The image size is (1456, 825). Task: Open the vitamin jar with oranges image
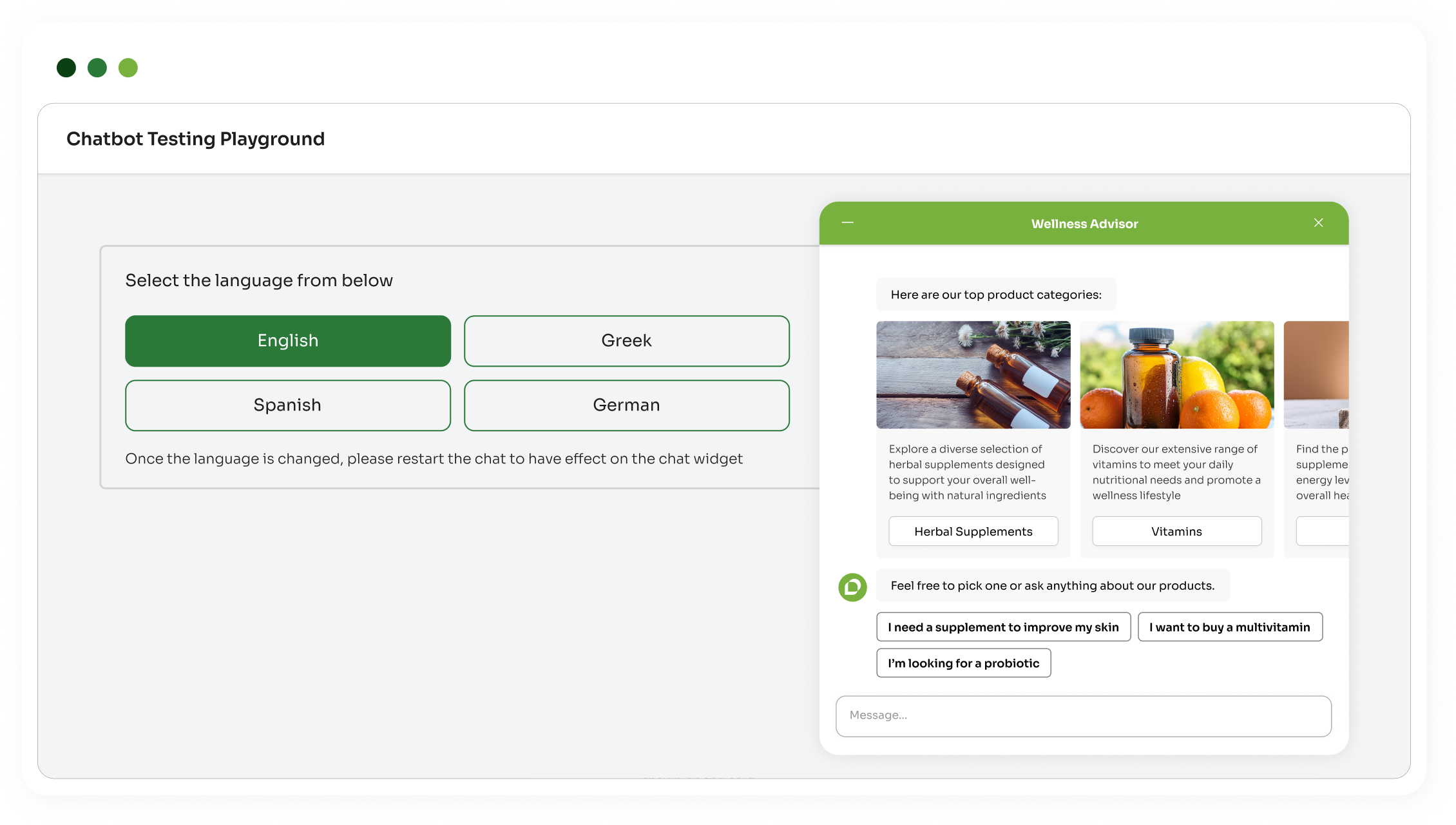click(x=1177, y=375)
